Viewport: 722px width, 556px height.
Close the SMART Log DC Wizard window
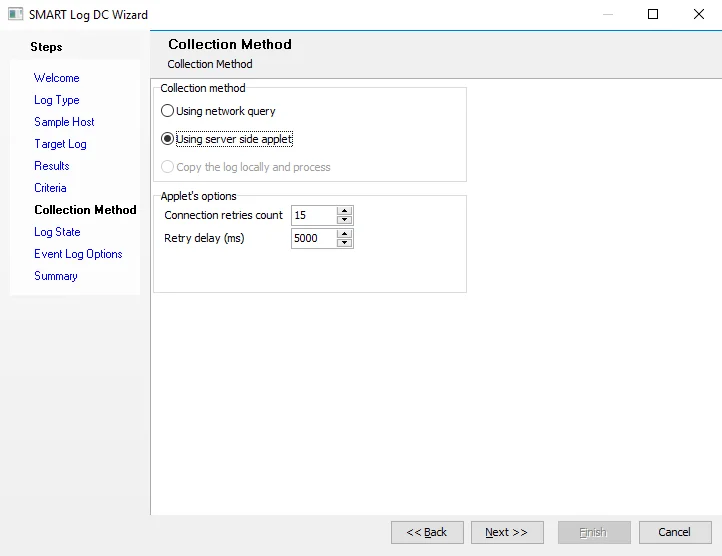click(x=699, y=14)
